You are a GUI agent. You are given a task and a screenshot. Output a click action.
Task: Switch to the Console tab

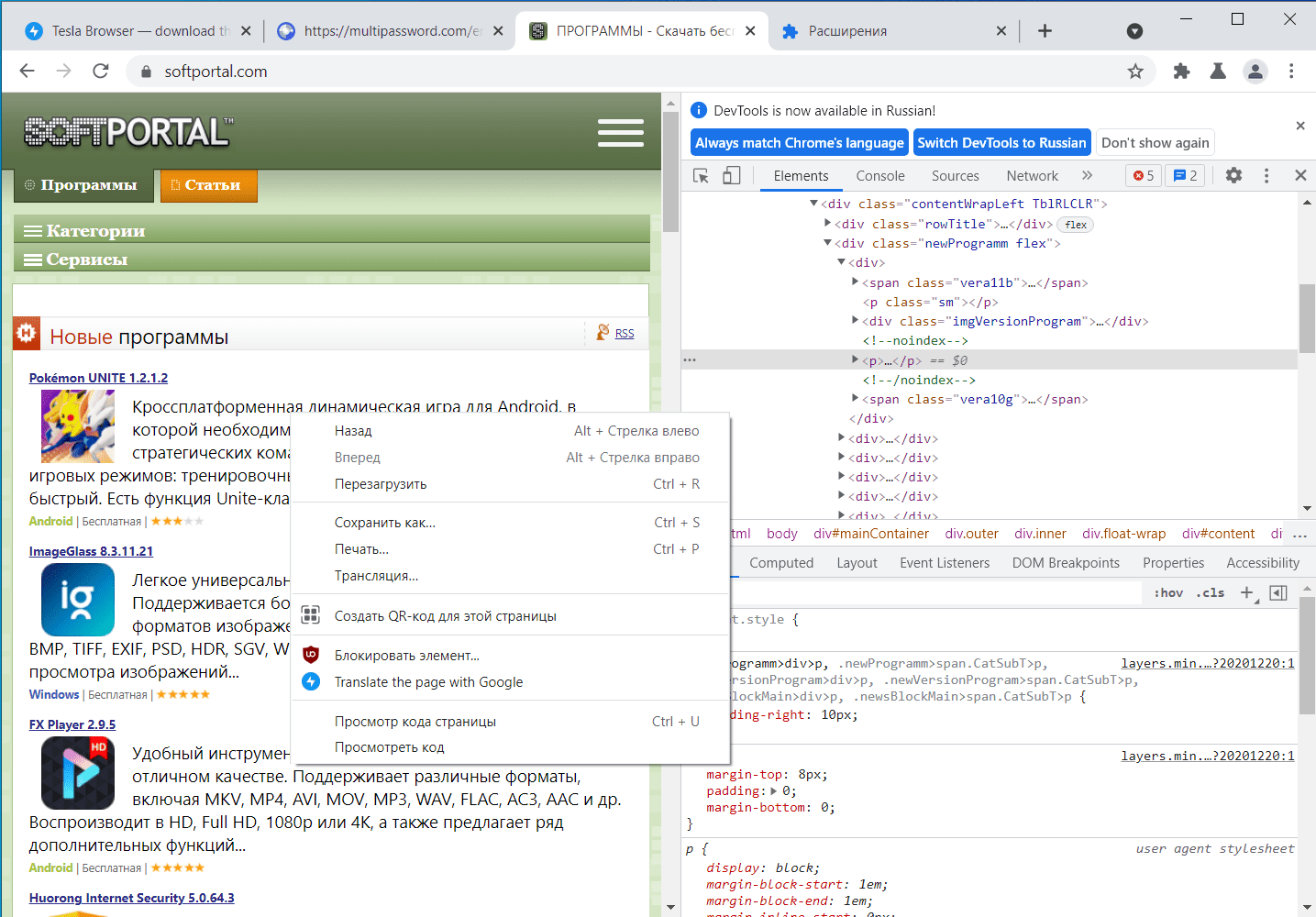tap(879, 176)
